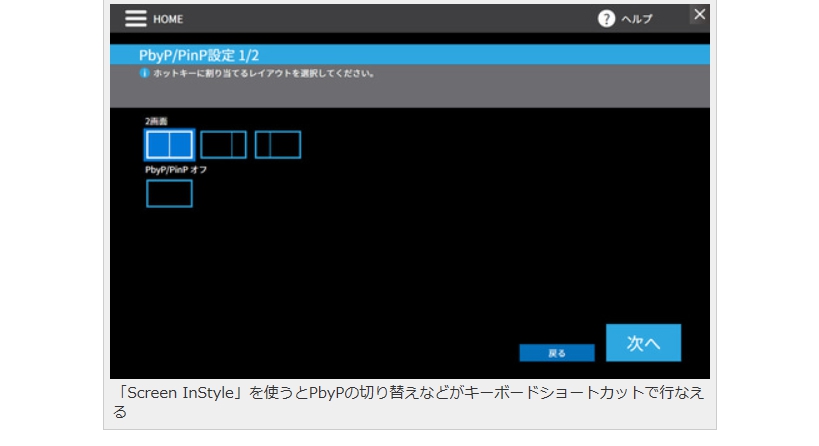Image resolution: width=819 pixels, height=446 pixels.
Task: Click the blue info icon
Action: pos(143,73)
